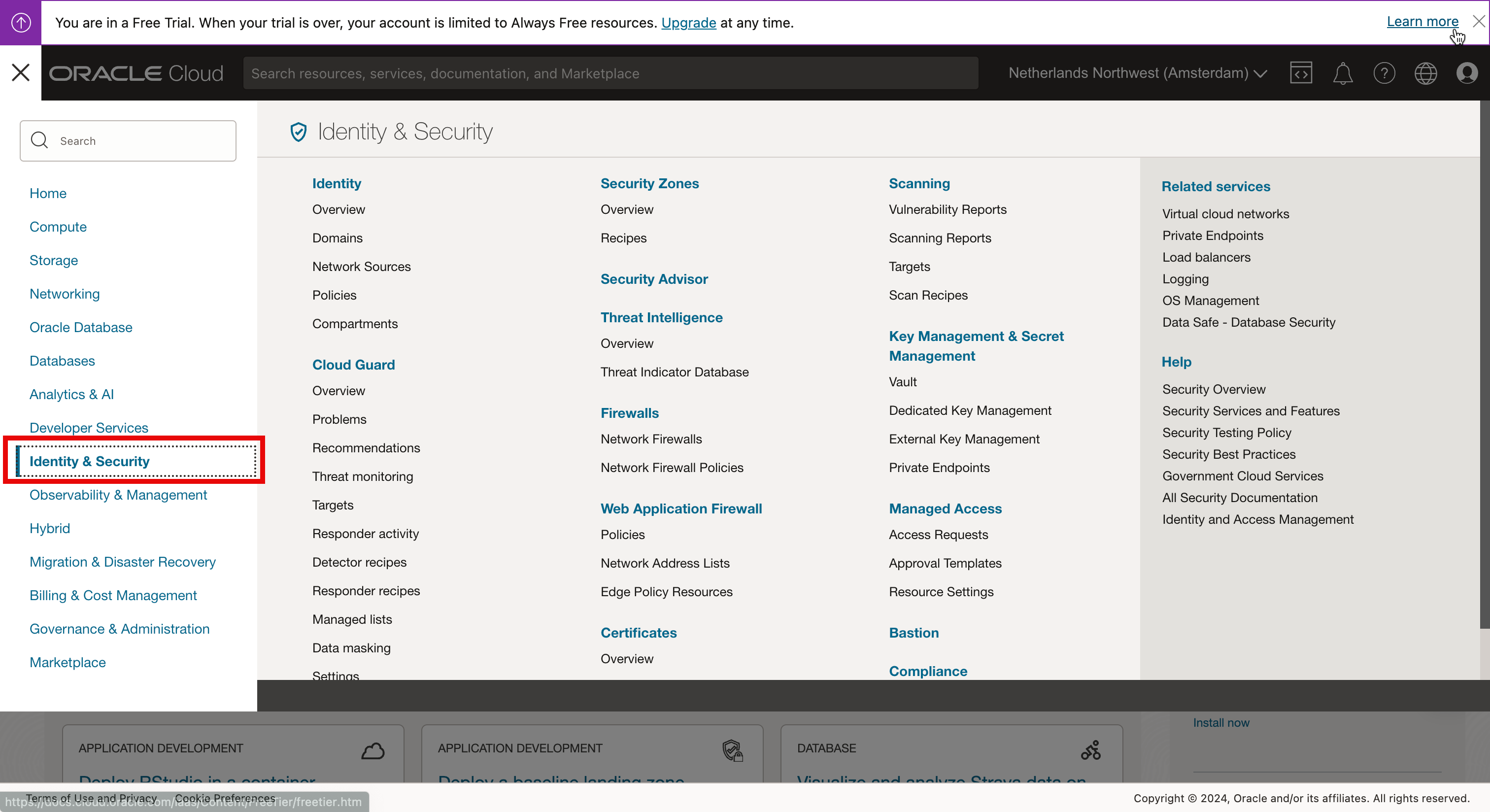Image resolution: width=1490 pixels, height=812 pixels.
Task: Open the notifications bell icon
Action: (1343, 73)
